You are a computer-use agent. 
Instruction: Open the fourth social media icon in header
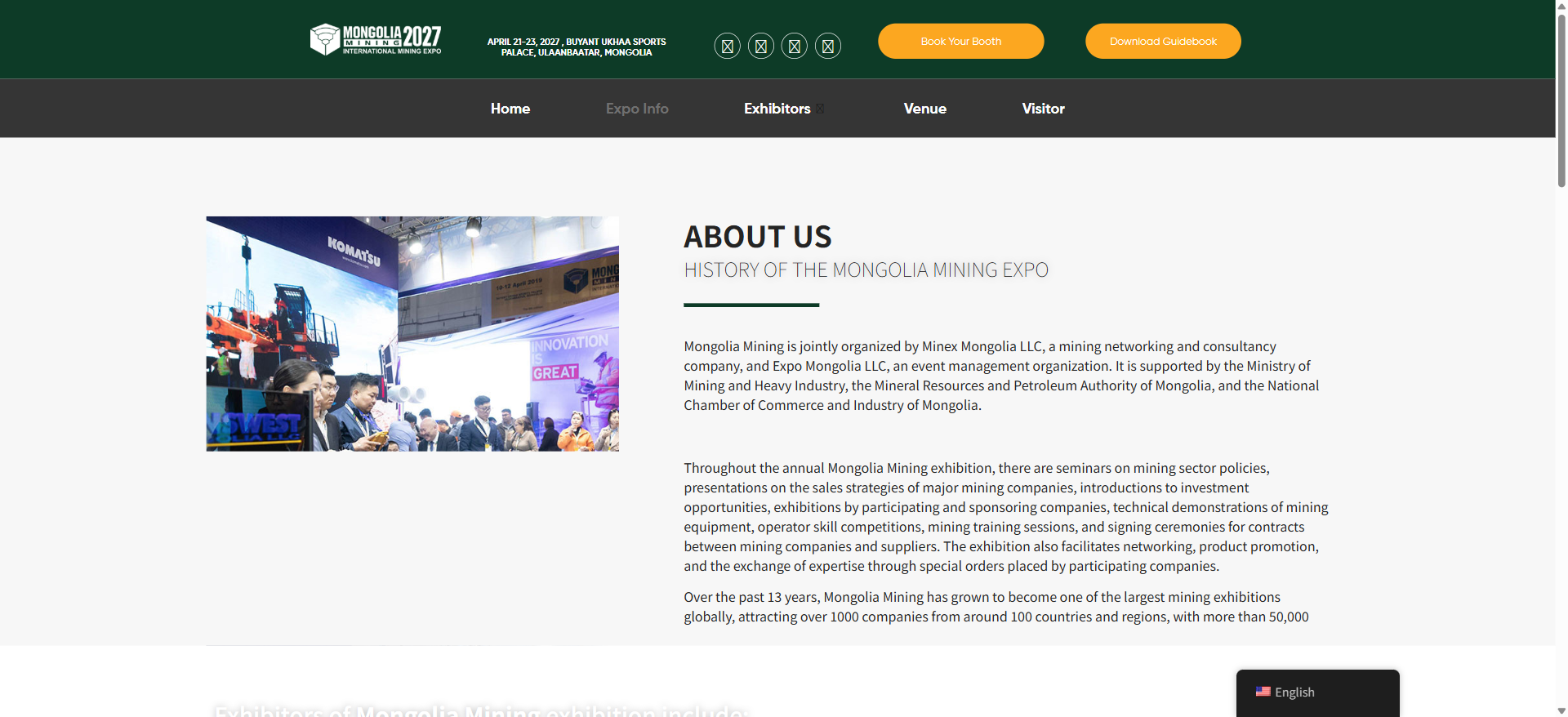tap(828, 46)
